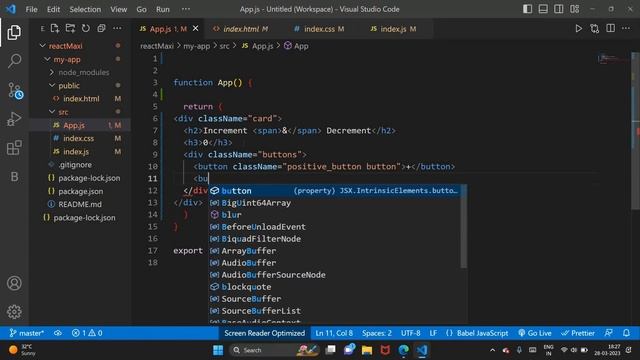Open Run and Debug view

(x=14, y=119)
